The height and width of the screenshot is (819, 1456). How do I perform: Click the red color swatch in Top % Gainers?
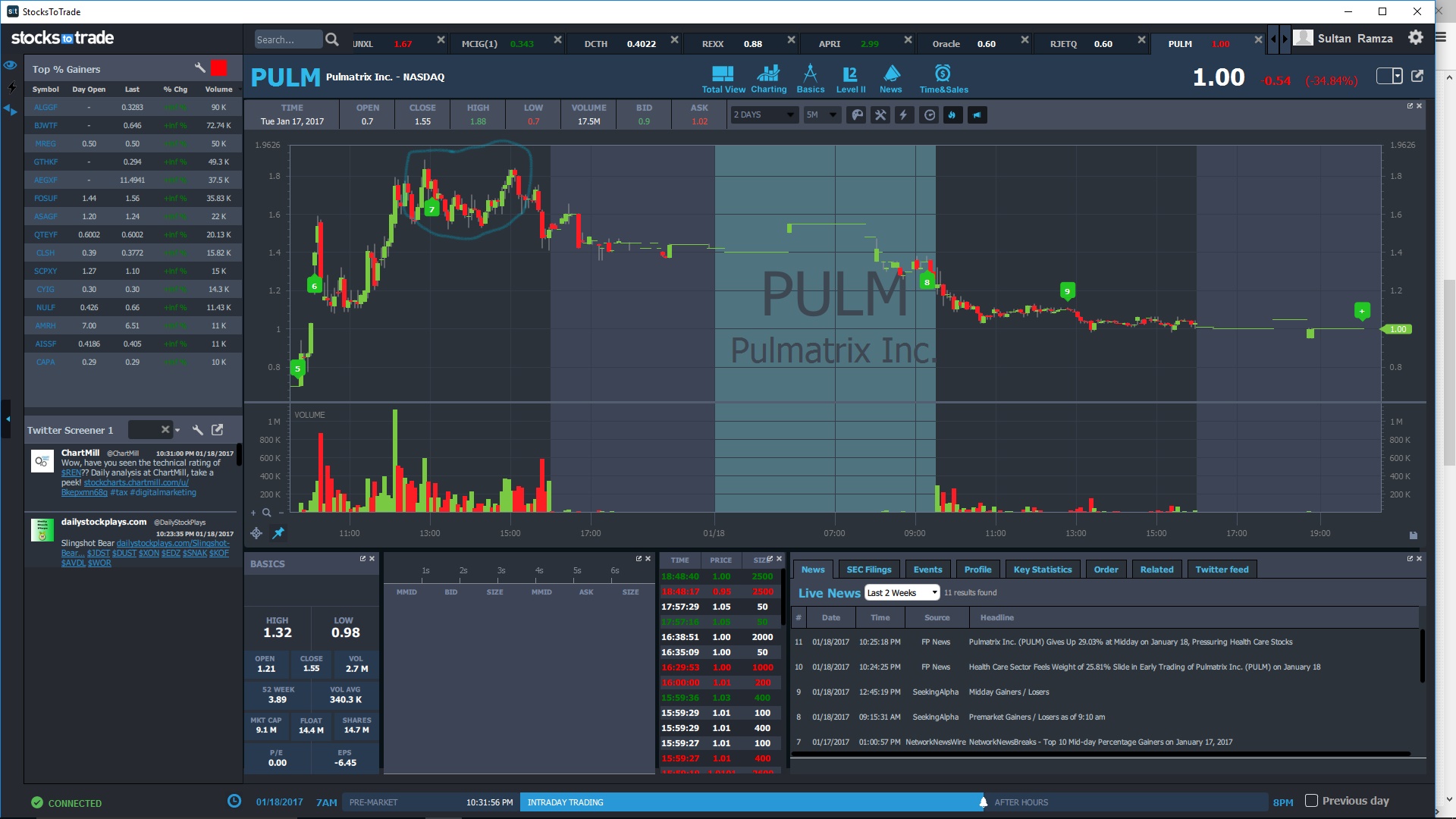pos(219,69)
